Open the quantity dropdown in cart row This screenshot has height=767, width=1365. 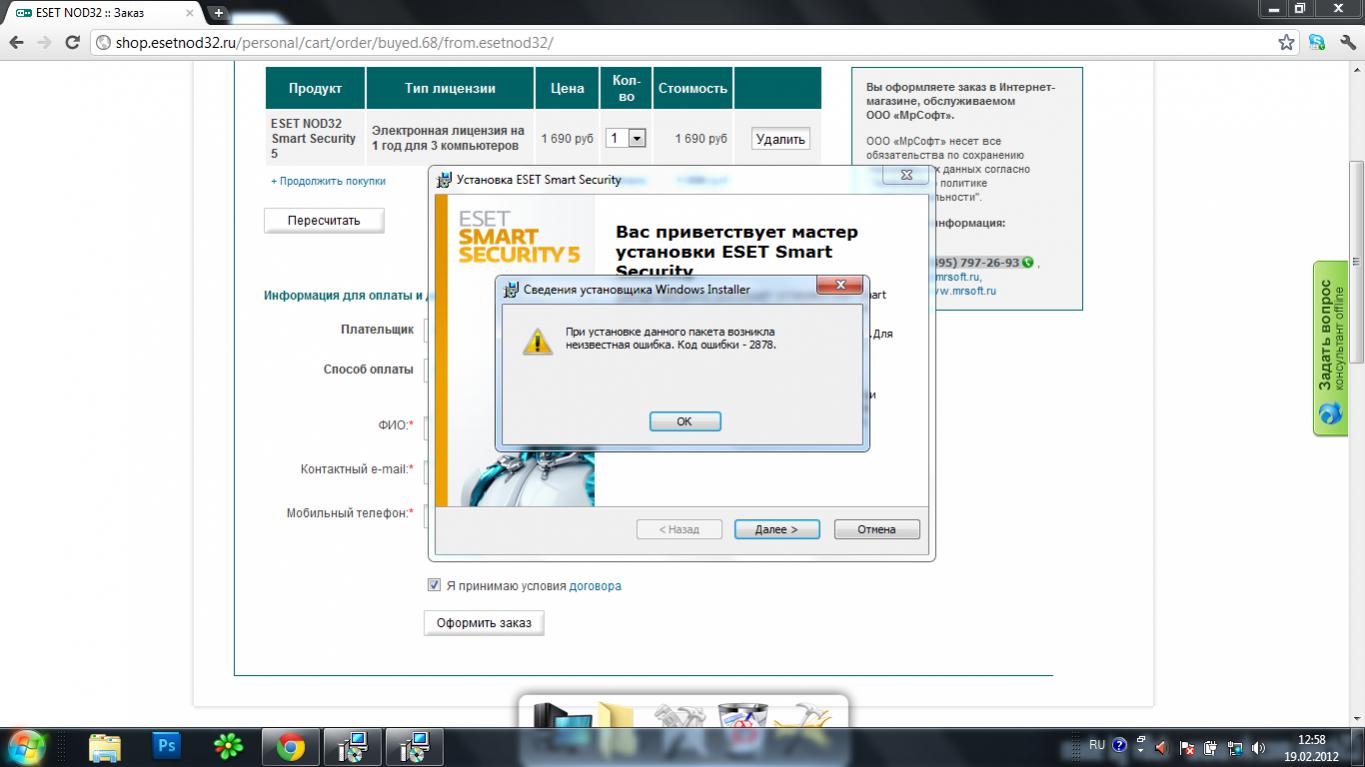tap(636, 139)
